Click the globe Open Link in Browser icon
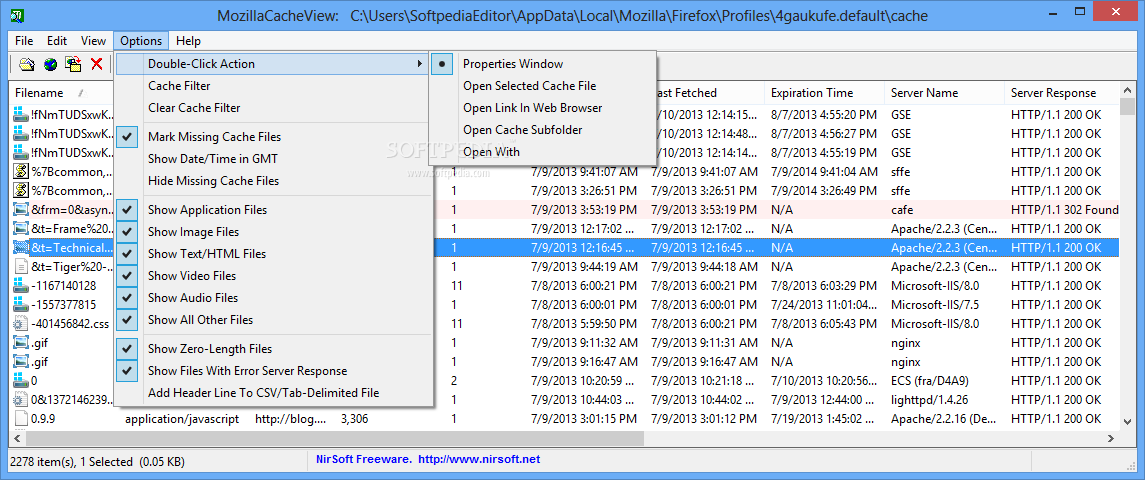1145x480 pixels. 50,64
